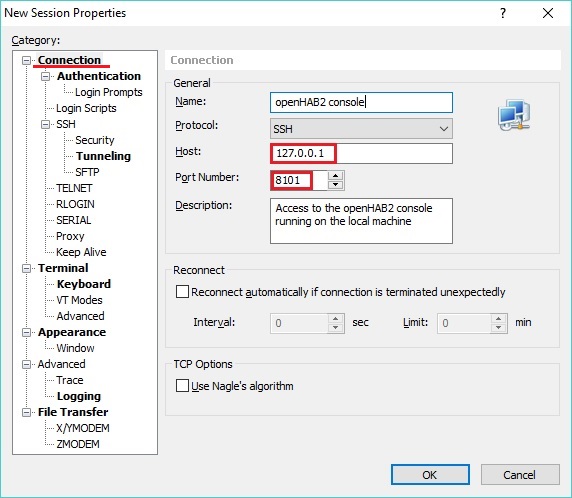
Task: Collapse the File Transfer tree node
Action: pyautogui.click(x=26, y=412)
